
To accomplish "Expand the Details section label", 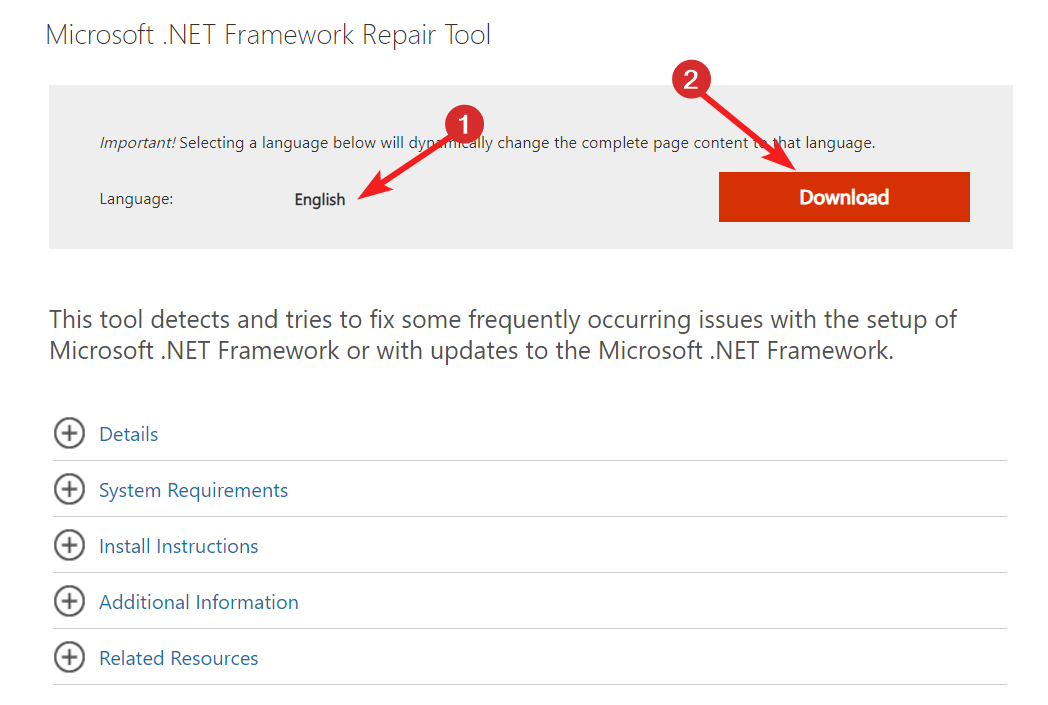I will [129, 435].
